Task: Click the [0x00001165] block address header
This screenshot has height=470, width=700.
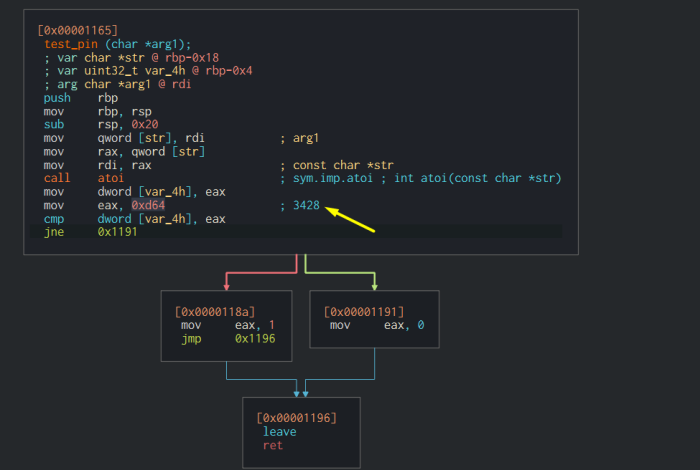Action: pyautogui.click(x=78, y=31)
